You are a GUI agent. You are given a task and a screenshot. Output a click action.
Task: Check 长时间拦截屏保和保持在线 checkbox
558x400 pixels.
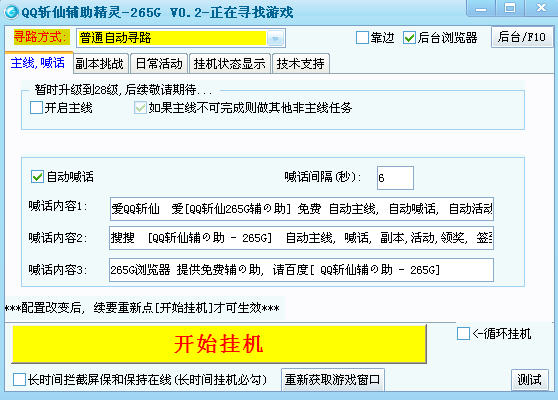tap(19, 380)
